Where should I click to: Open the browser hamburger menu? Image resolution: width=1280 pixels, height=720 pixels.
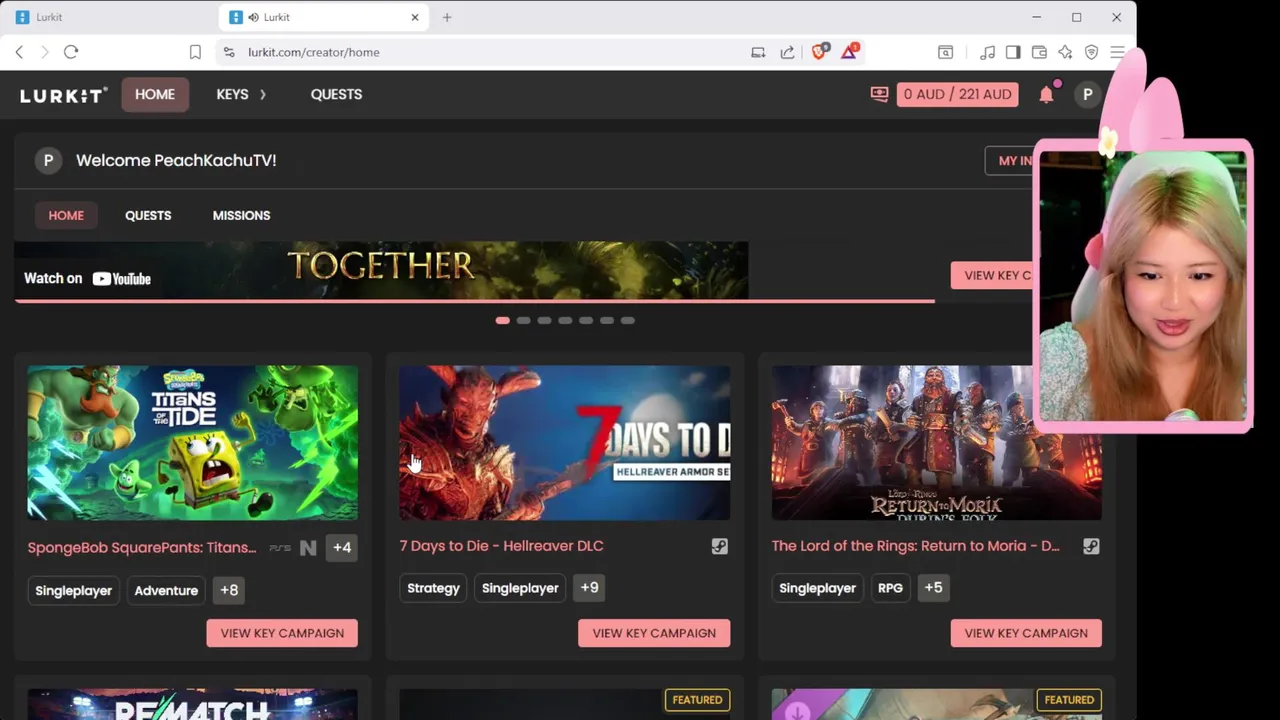[1117, 52]
